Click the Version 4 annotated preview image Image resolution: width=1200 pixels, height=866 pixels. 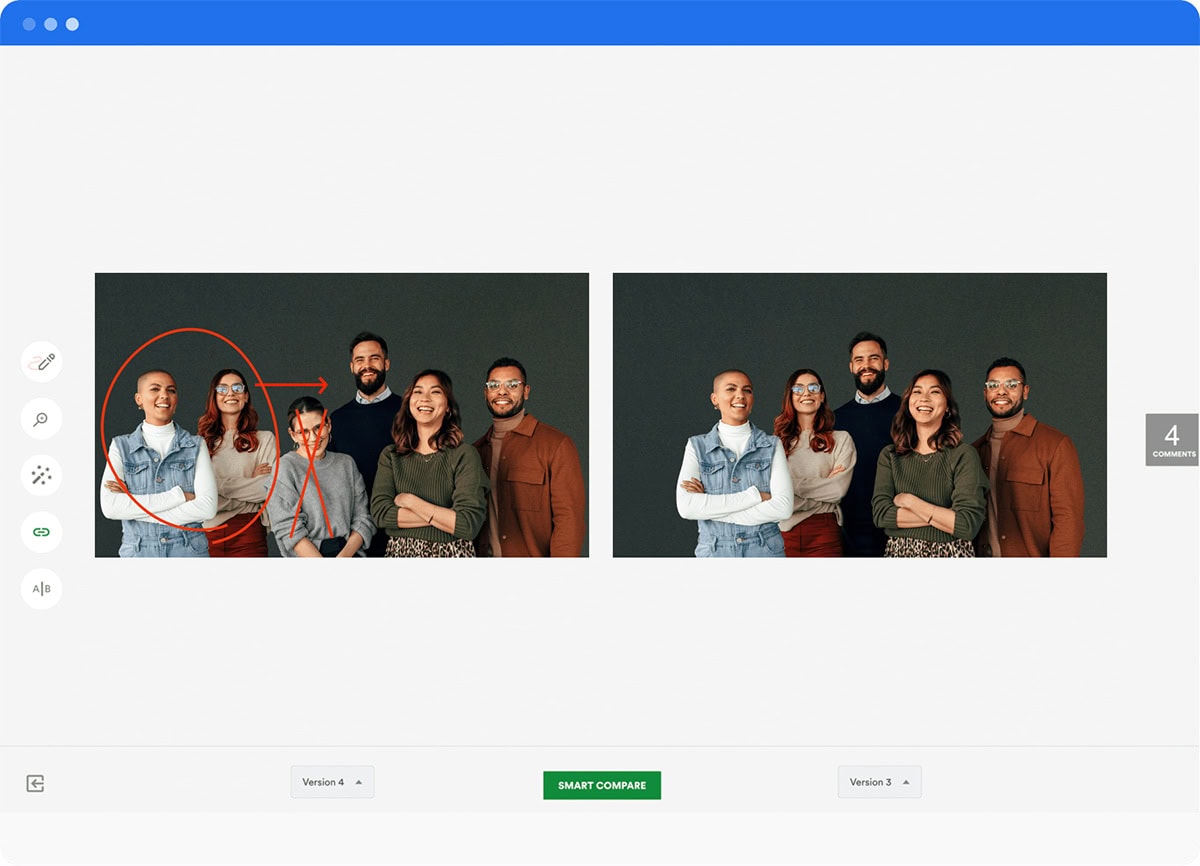coord(340,415)
